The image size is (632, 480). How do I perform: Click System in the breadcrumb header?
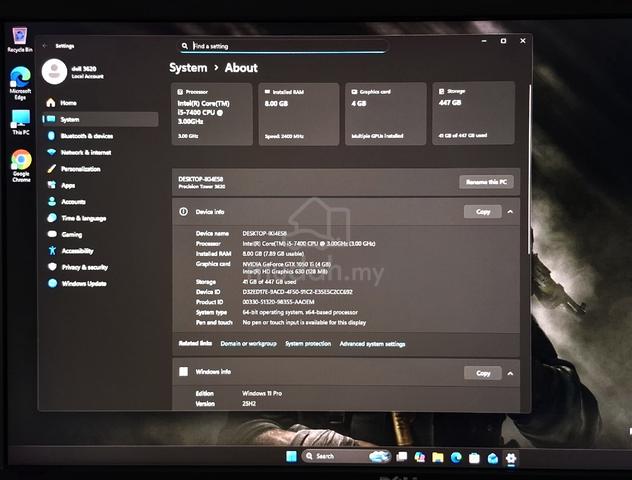(188, 68)
